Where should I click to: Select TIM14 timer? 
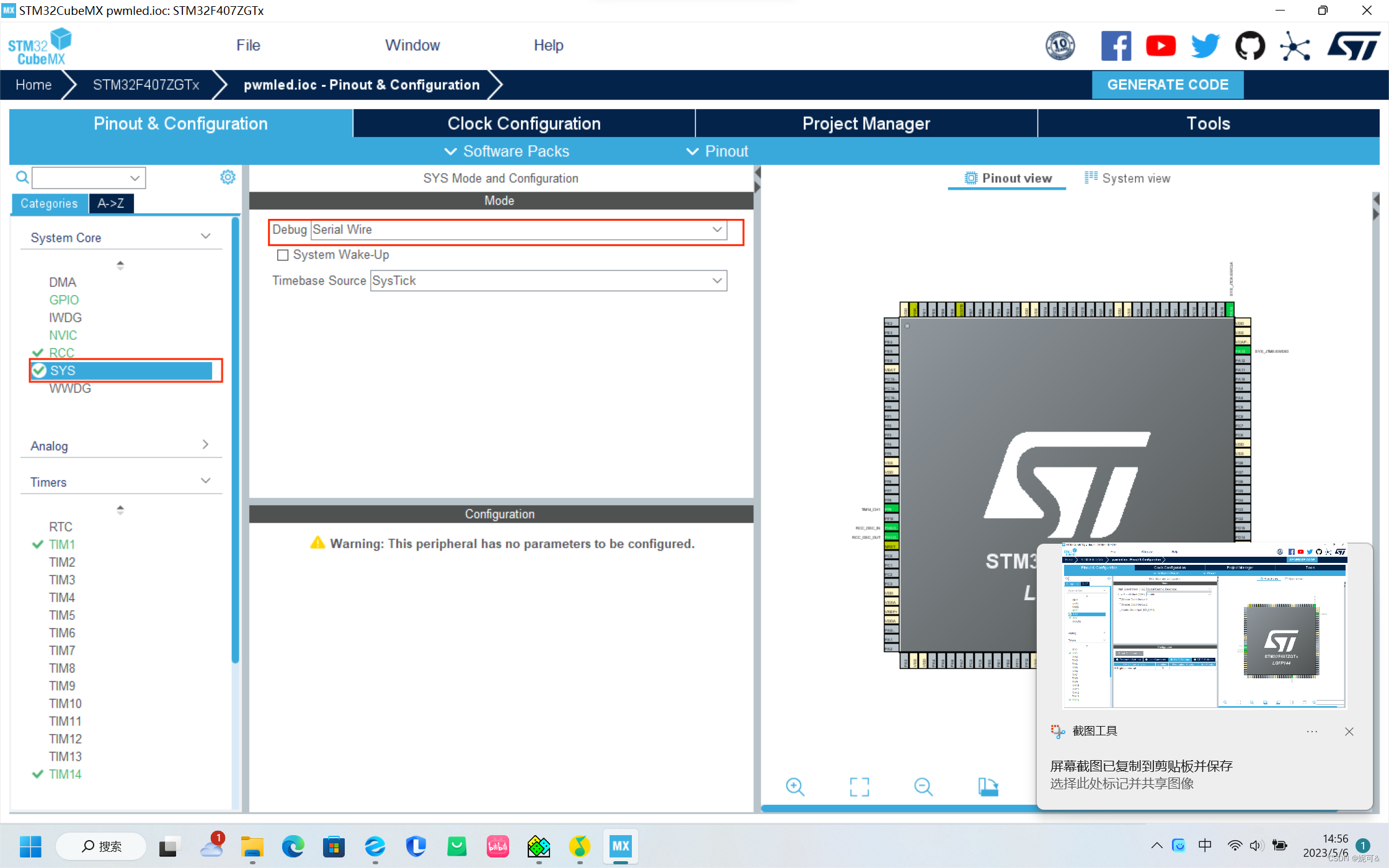click(65, 774)
